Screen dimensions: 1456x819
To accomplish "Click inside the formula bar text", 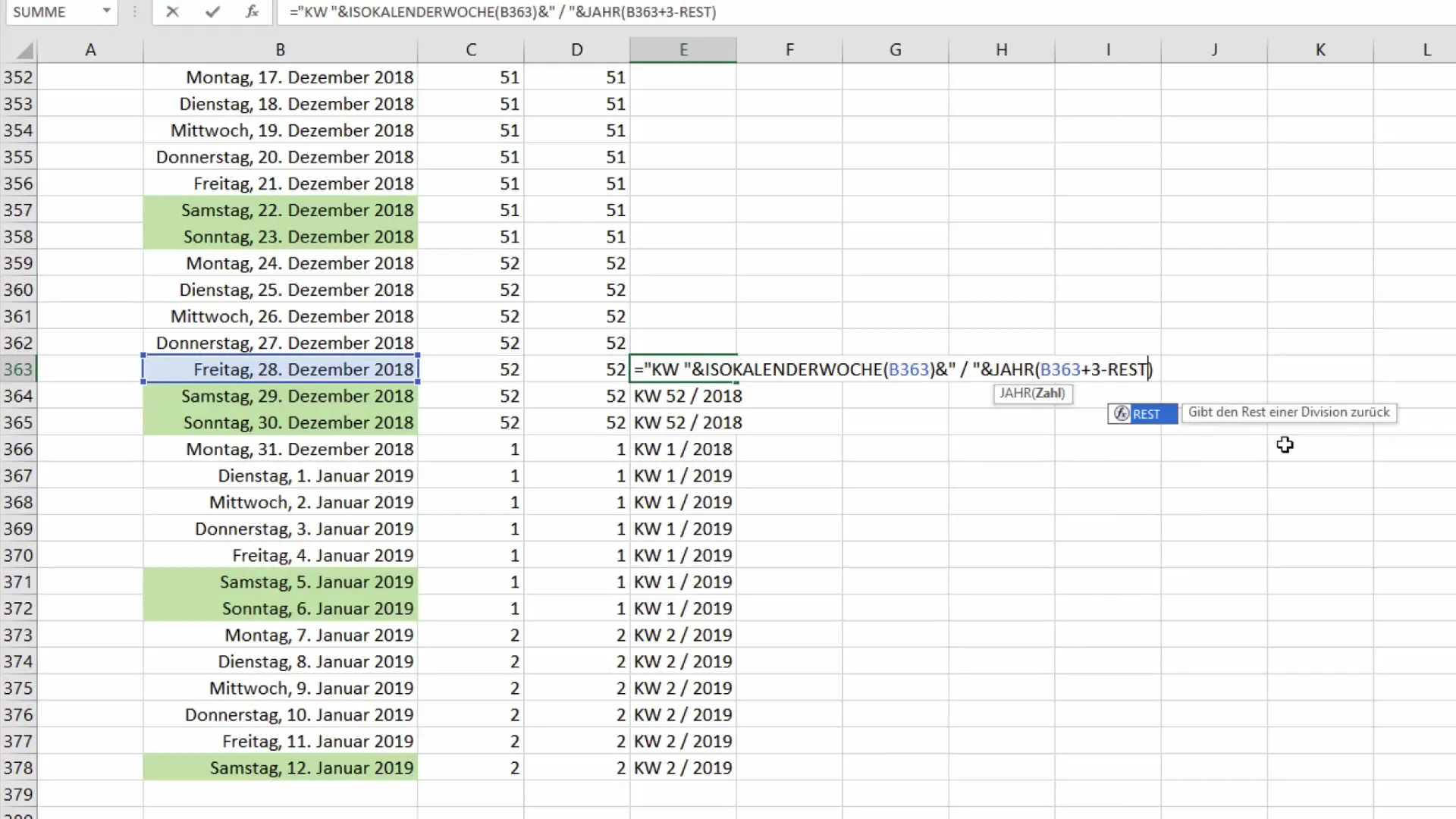I will (x=503, y=12).
